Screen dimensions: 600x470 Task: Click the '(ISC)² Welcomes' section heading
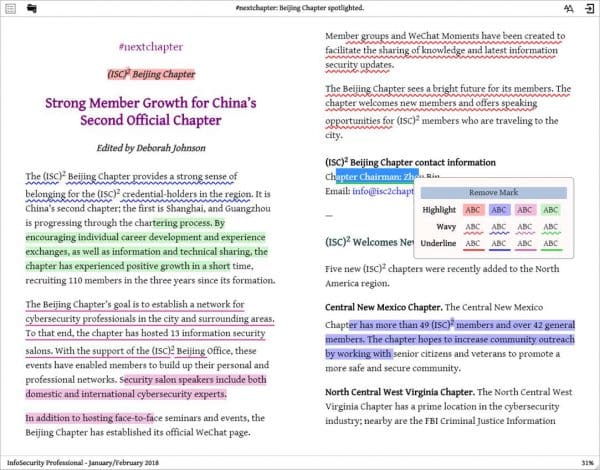point(370,242)
